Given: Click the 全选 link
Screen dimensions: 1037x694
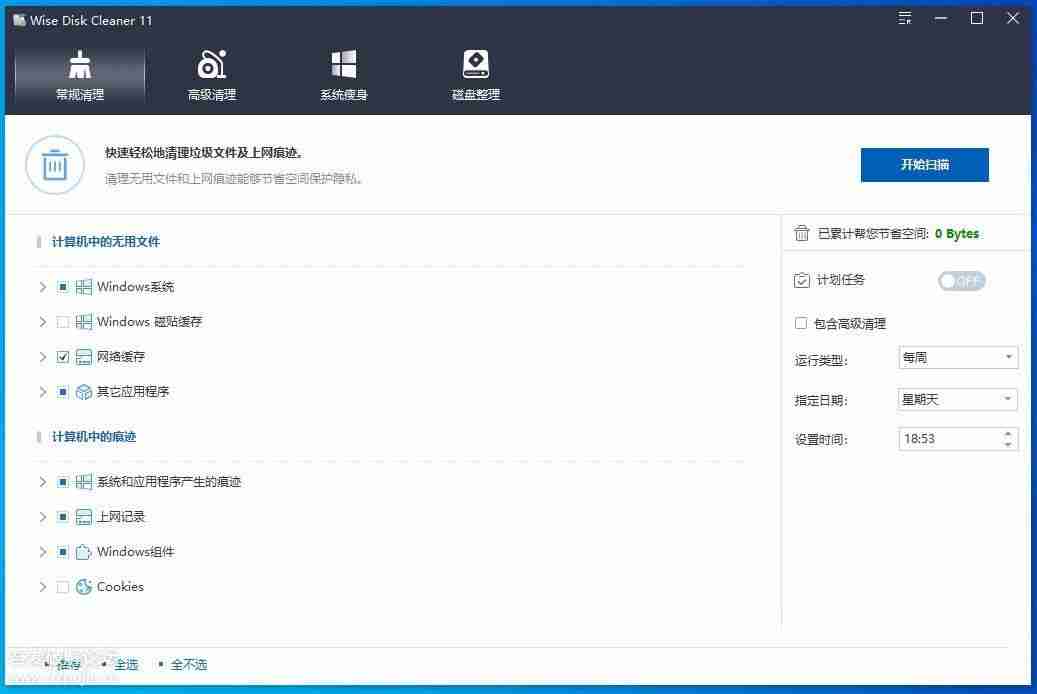Looking at the screenshot, I should [x=127, y=664].
